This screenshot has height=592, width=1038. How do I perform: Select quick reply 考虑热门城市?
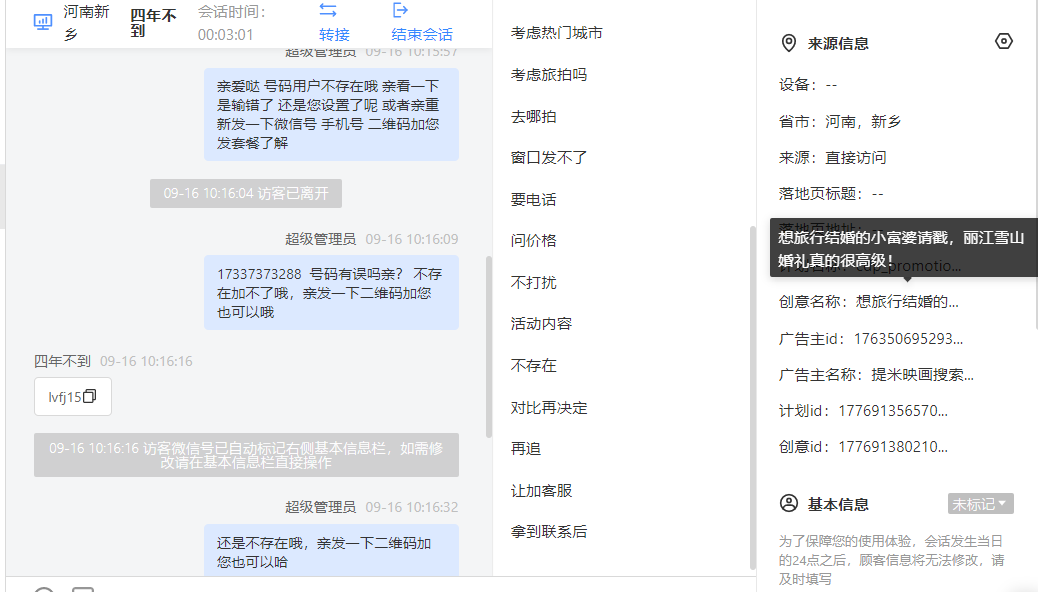pos(556,33)
